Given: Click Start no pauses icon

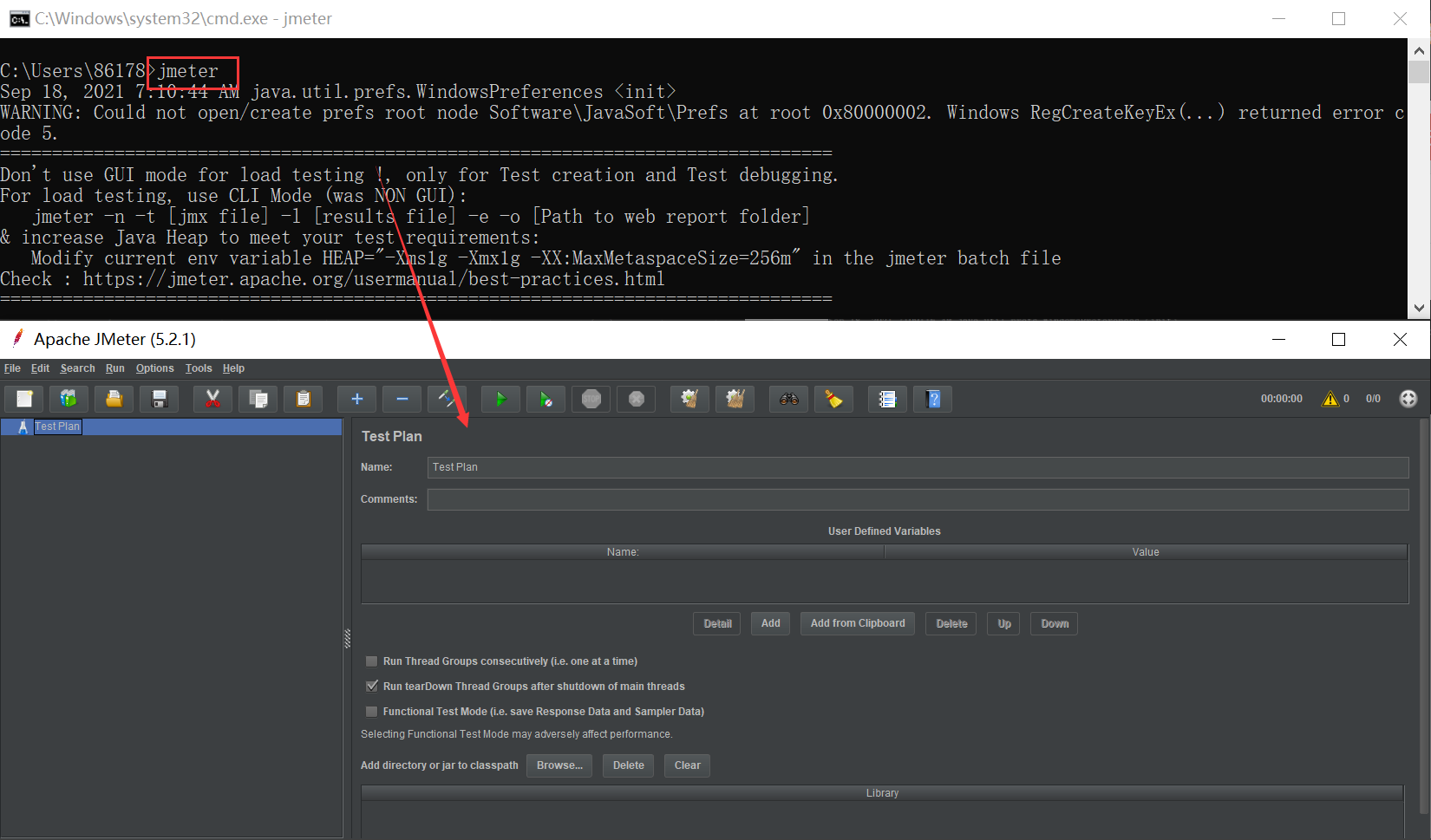Looking at the screenshot, I should pos(546,399).
